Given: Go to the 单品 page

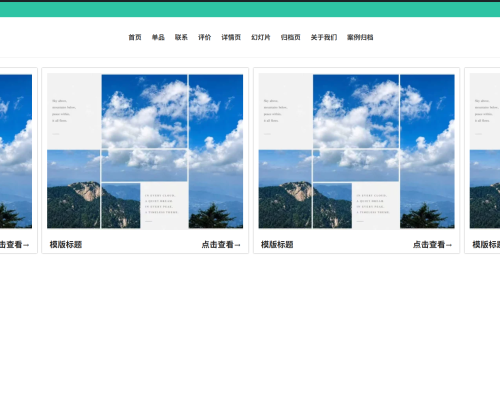Looking at the screenshot, I should 158,37.
